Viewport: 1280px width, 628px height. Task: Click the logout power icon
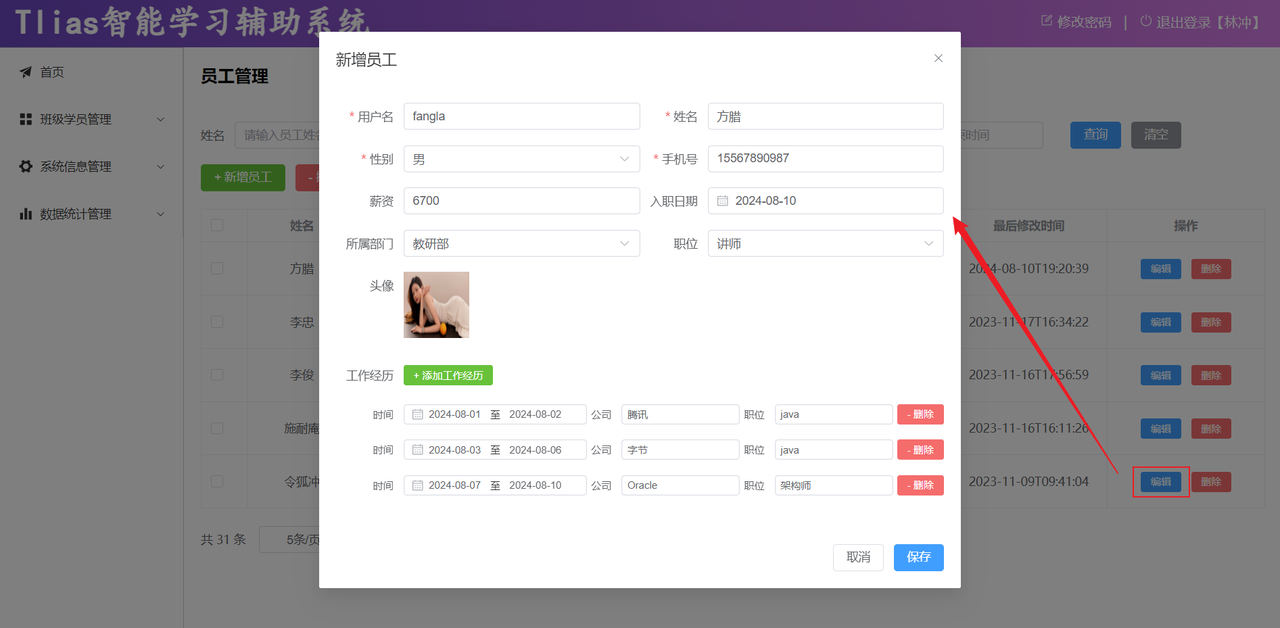coord(1146,21)
